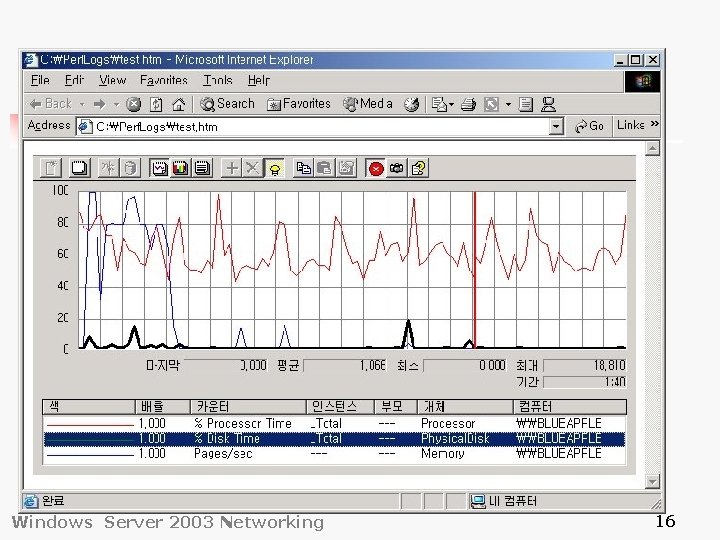The image size is (720, 540).
Task: Toggle the Highlight lightbulb button
Action: (275, 168)
